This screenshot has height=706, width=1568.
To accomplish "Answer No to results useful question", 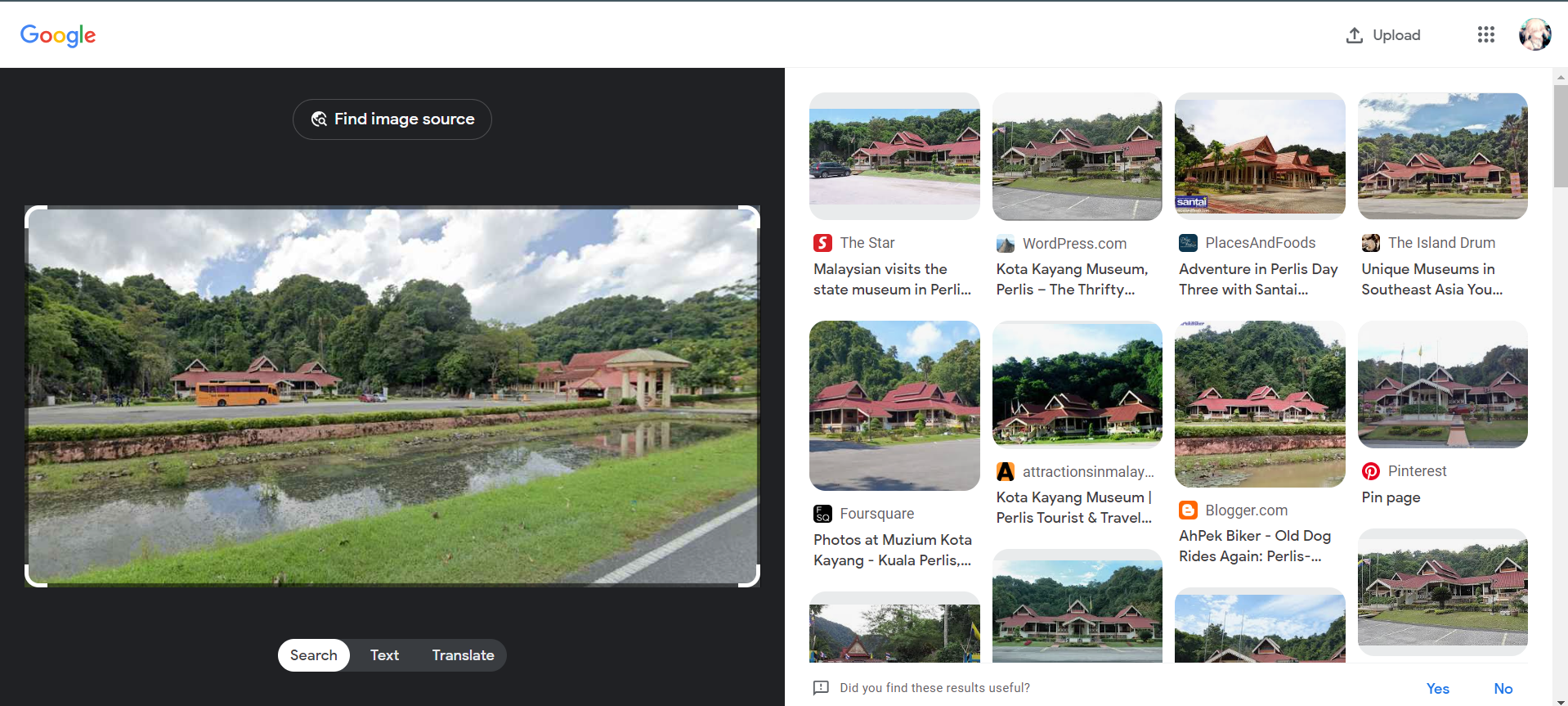I will (1503, 689).
